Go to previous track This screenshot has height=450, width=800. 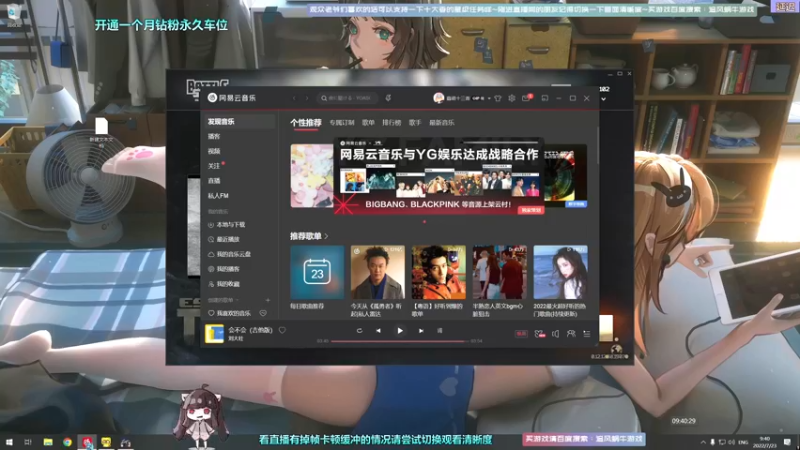pyautogui.click(x=378, y=331)
